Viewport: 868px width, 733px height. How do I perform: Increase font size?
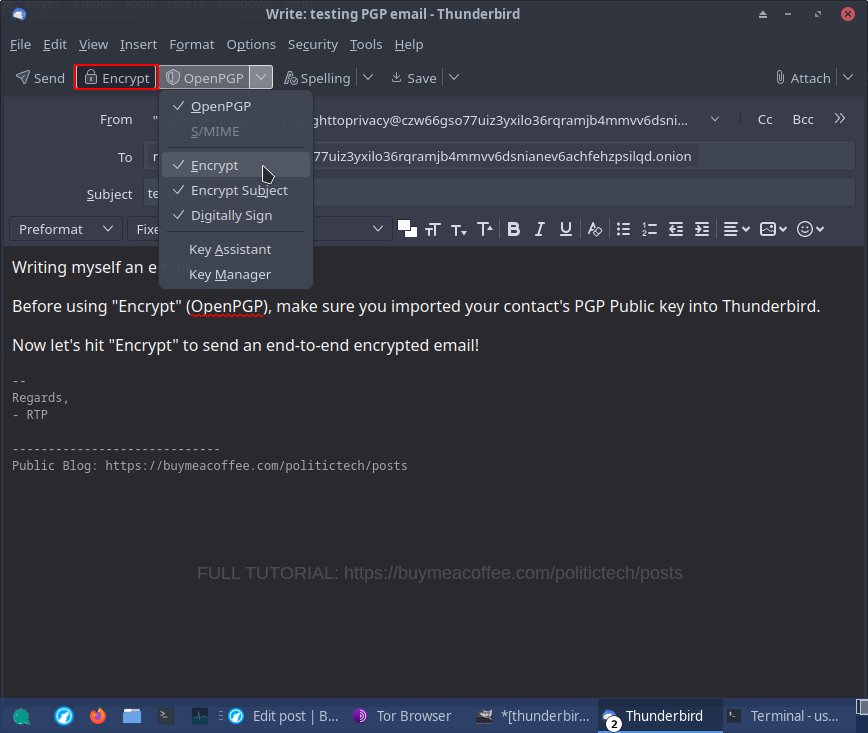tap(485, 229)
